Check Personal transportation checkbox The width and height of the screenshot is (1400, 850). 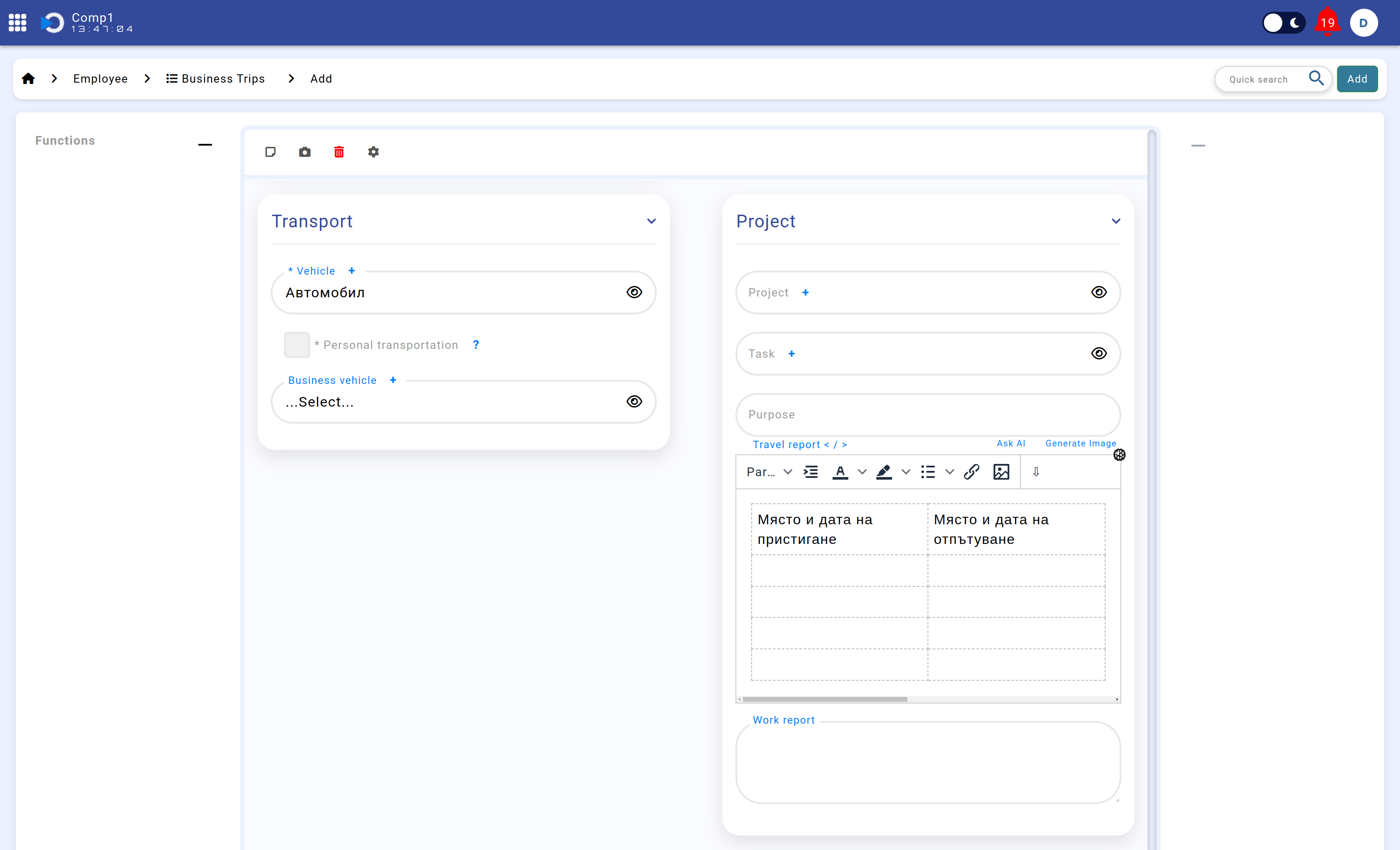tap(297, 345)
